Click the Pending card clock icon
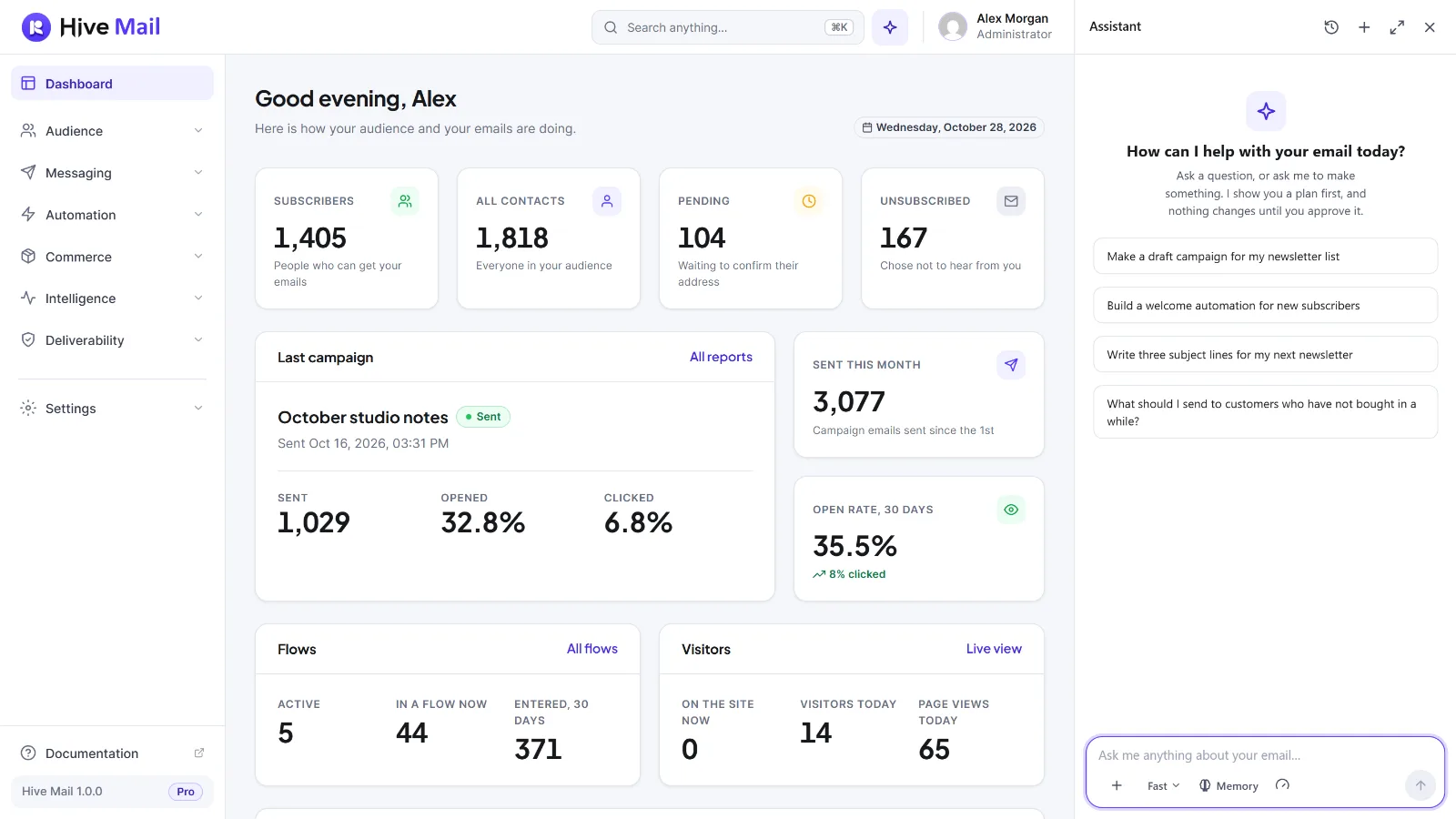Screen dimensions: 1456x819 [x=809, y=201]
